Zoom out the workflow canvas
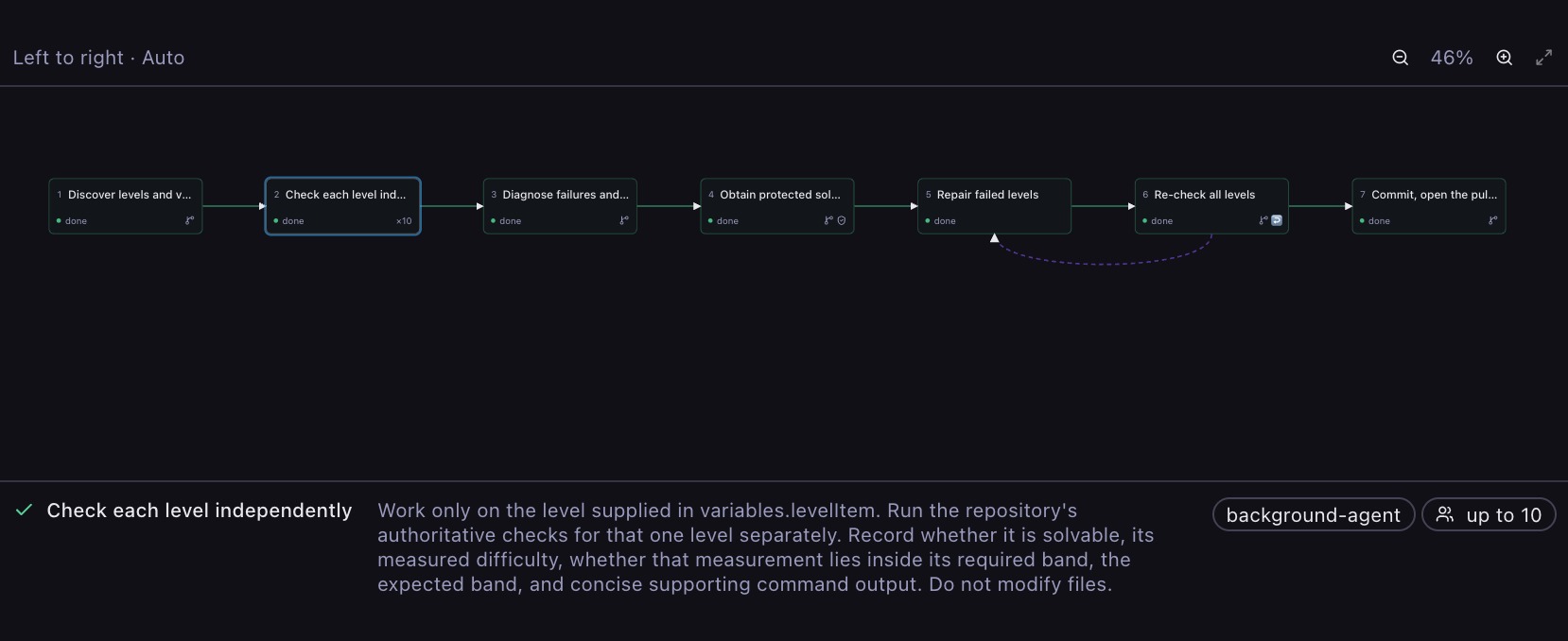Screen dimensions: 1568x641 1401,58
